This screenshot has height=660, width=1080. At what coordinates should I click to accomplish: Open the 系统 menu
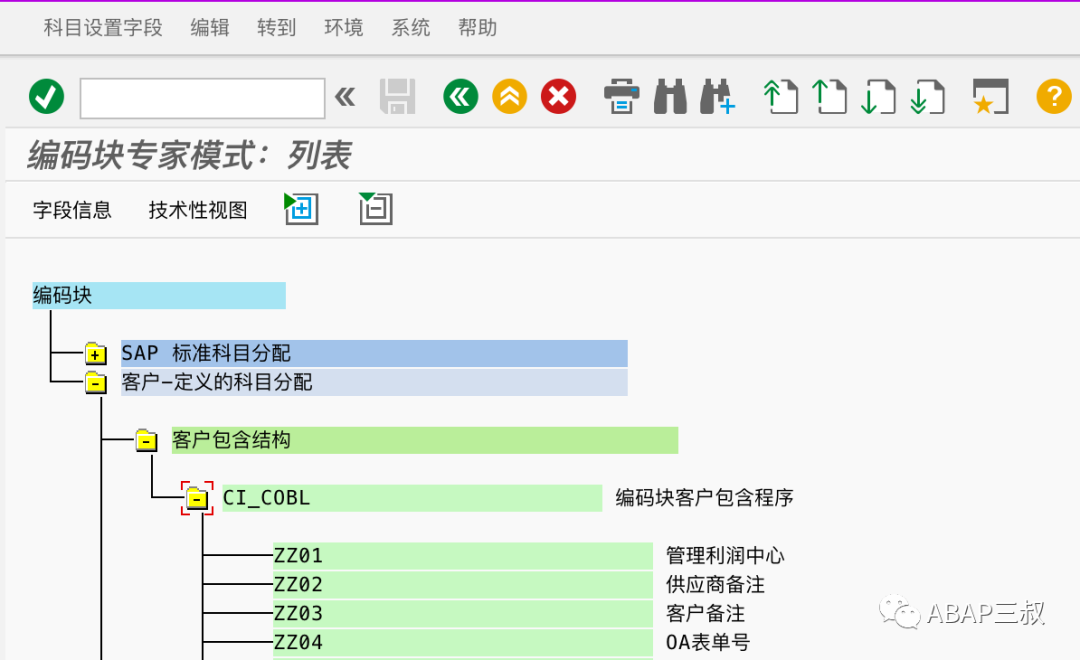pyautogui.click(x=411, y=28)
